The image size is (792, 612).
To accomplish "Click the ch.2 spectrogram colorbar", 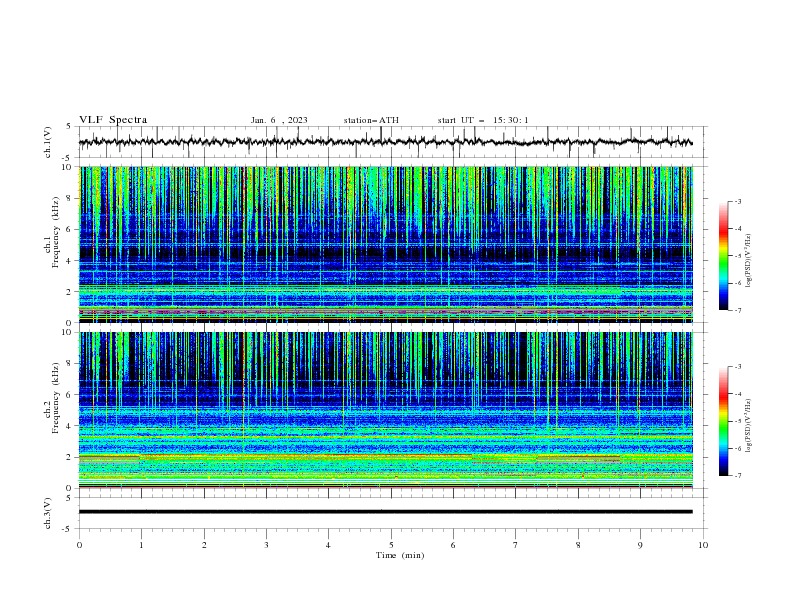I will pyautogui.click(x=723, y=421).
